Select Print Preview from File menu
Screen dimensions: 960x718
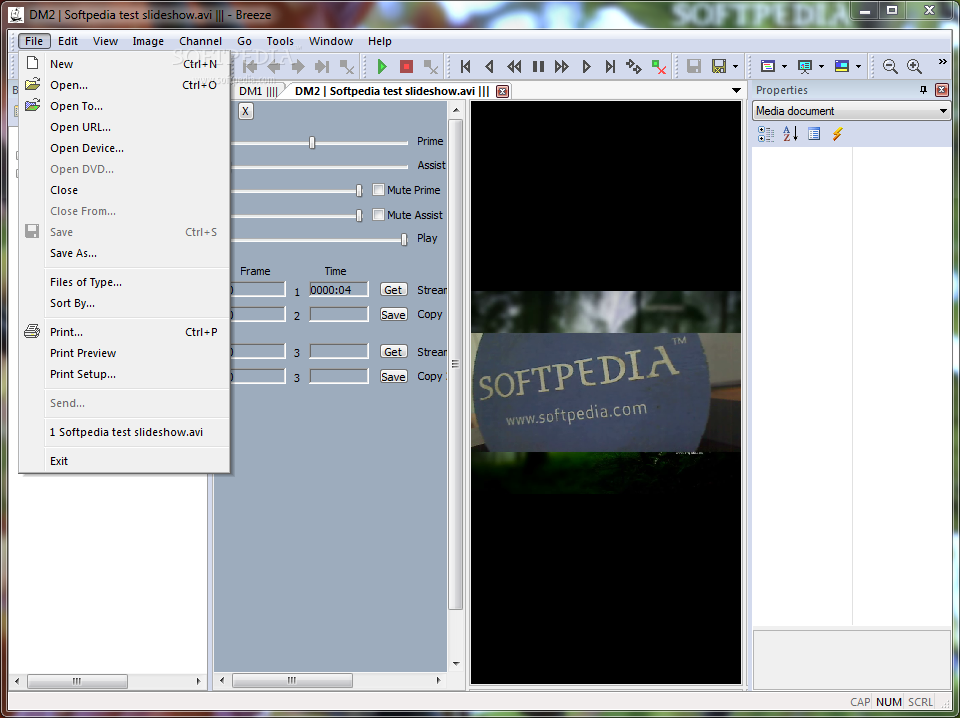click(124, 353)
